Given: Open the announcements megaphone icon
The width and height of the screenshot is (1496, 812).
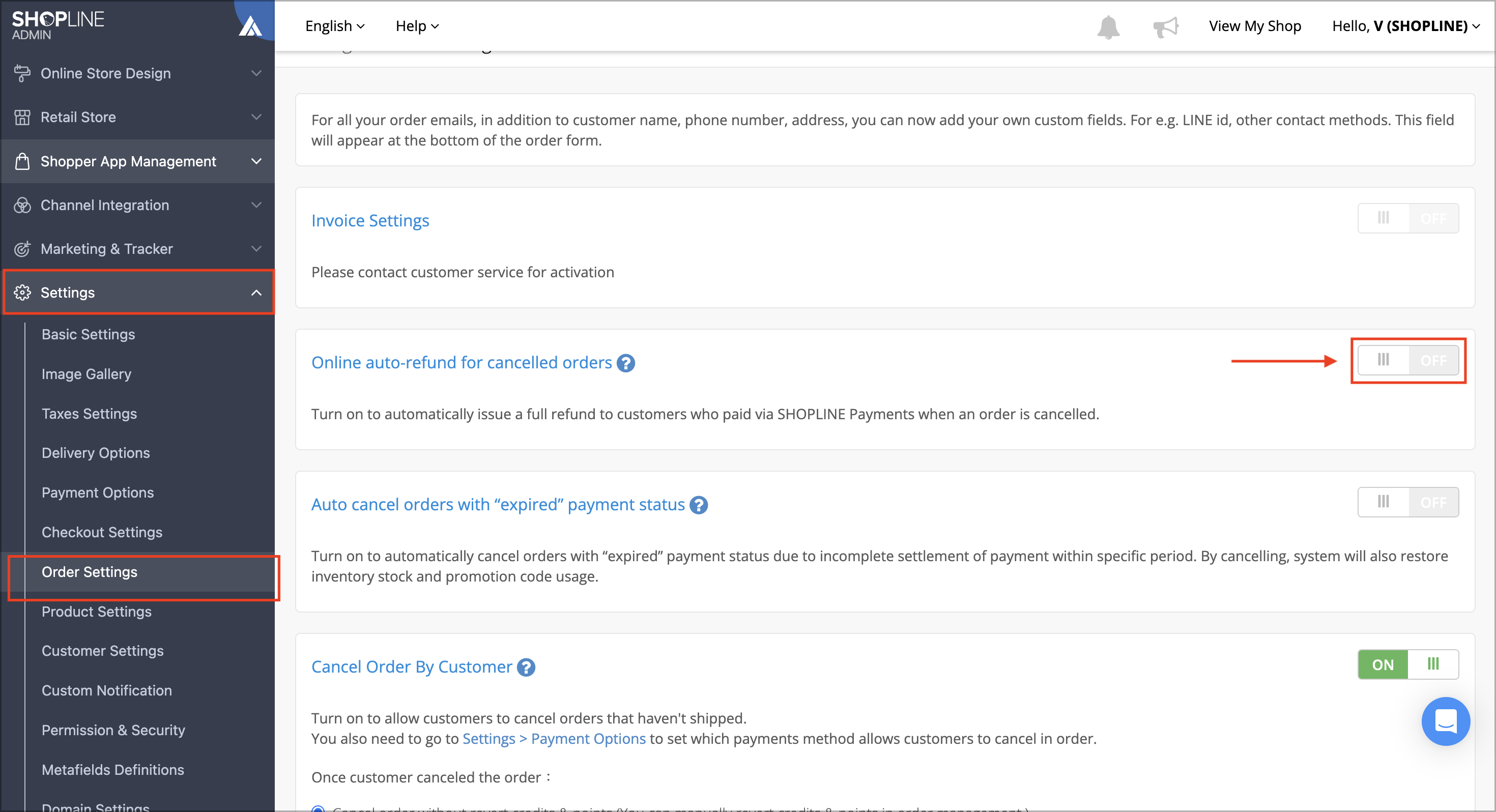Looking at the screenshot, I should 1165,27.
